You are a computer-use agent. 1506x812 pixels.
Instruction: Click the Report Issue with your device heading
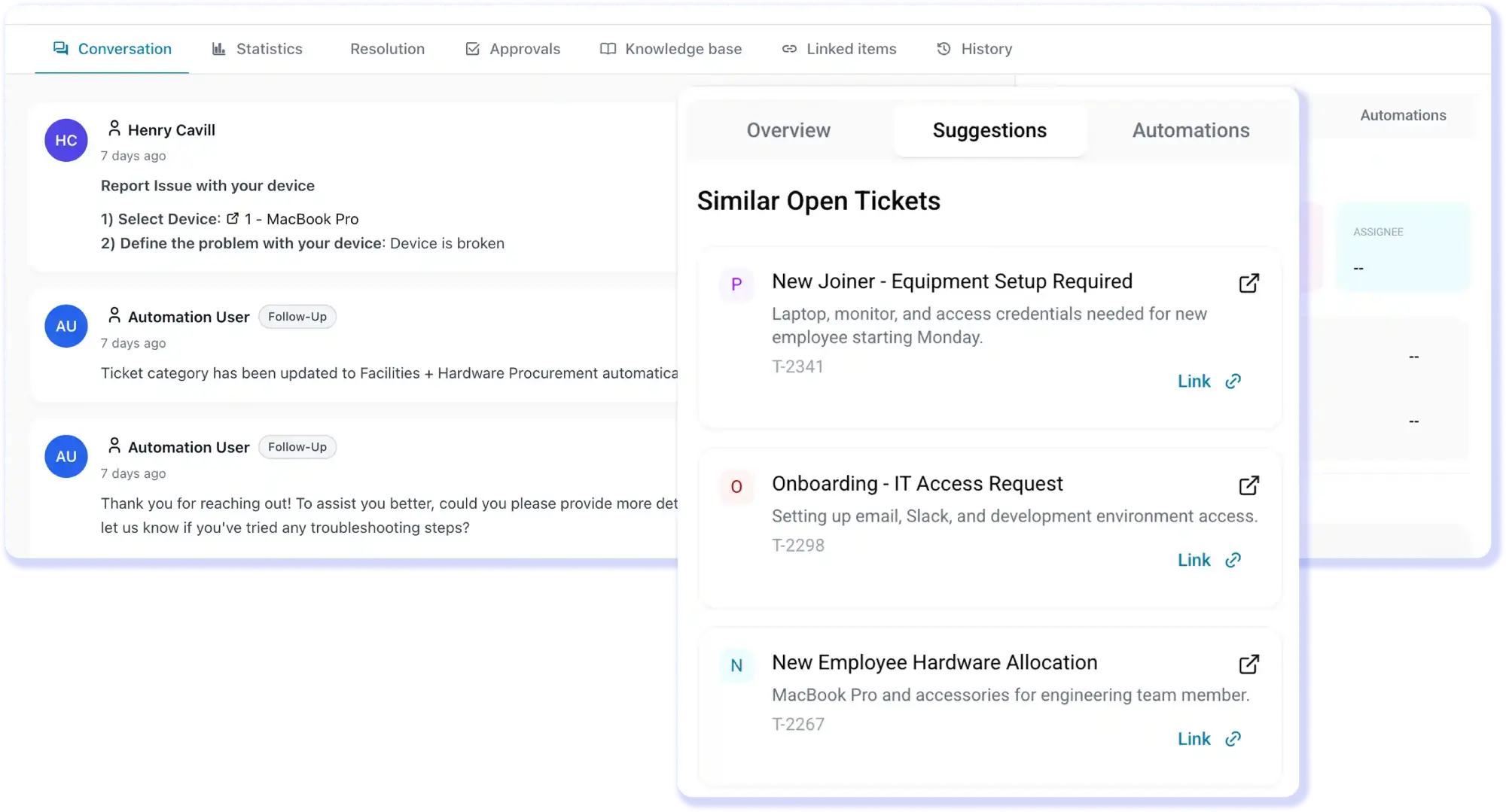(x=208, y=186)
